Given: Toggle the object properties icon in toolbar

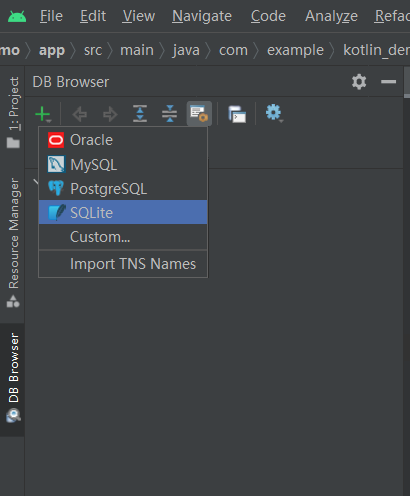Looking at the screenshot, I should point(199,114).
